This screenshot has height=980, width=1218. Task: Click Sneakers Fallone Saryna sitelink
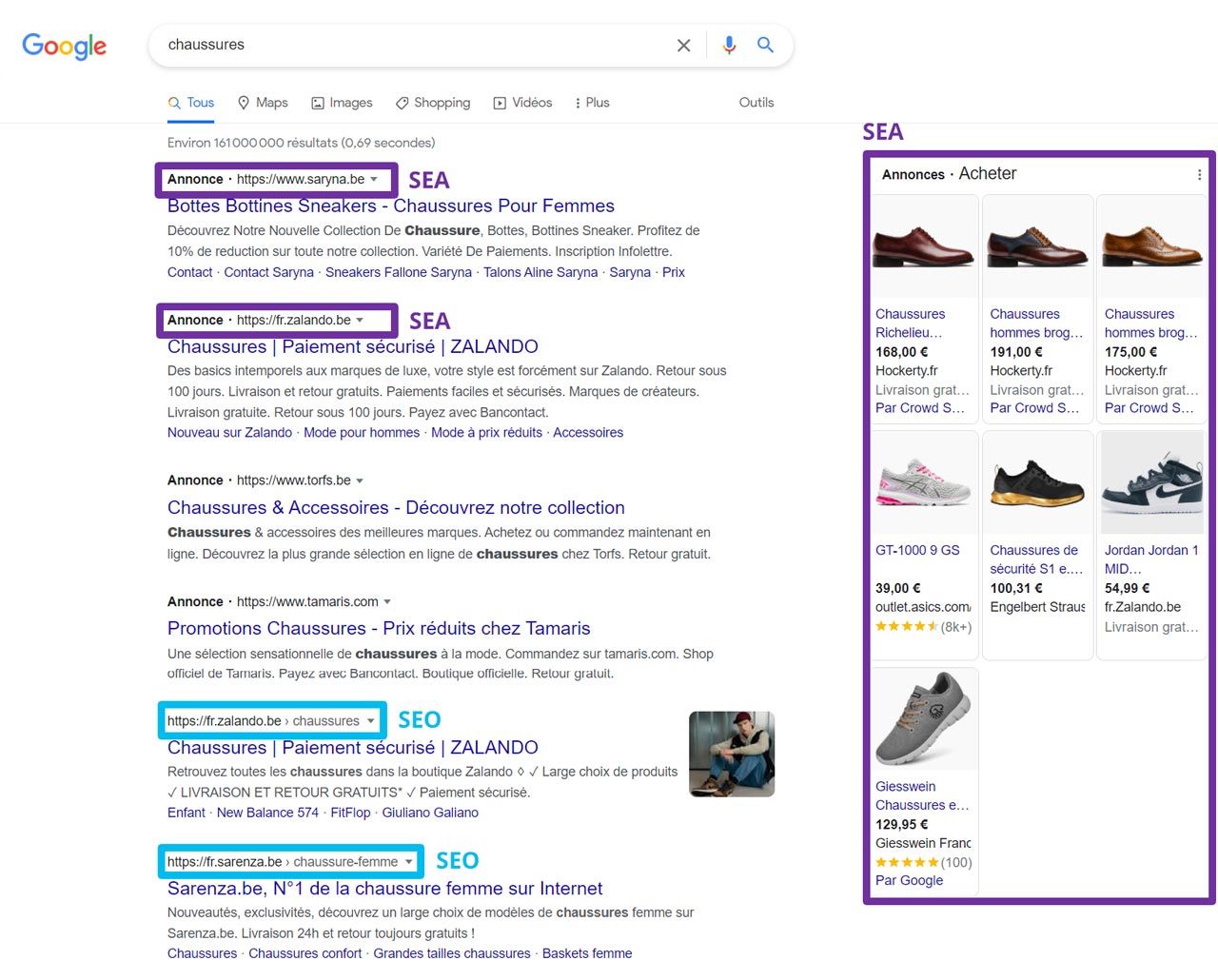[x=399, y=272]
